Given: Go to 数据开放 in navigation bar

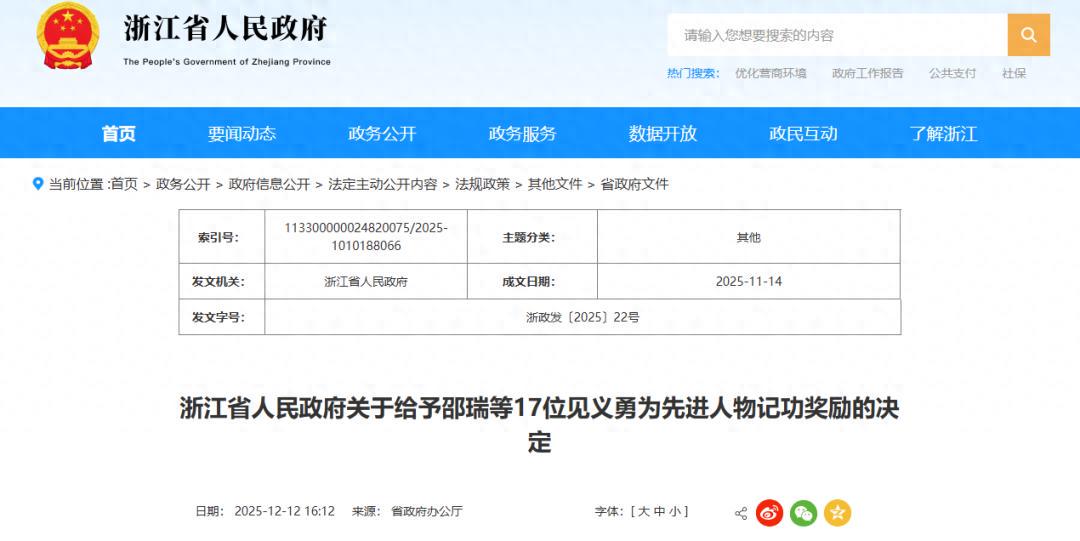Looking at the screenshot, I should coord(662,134).
